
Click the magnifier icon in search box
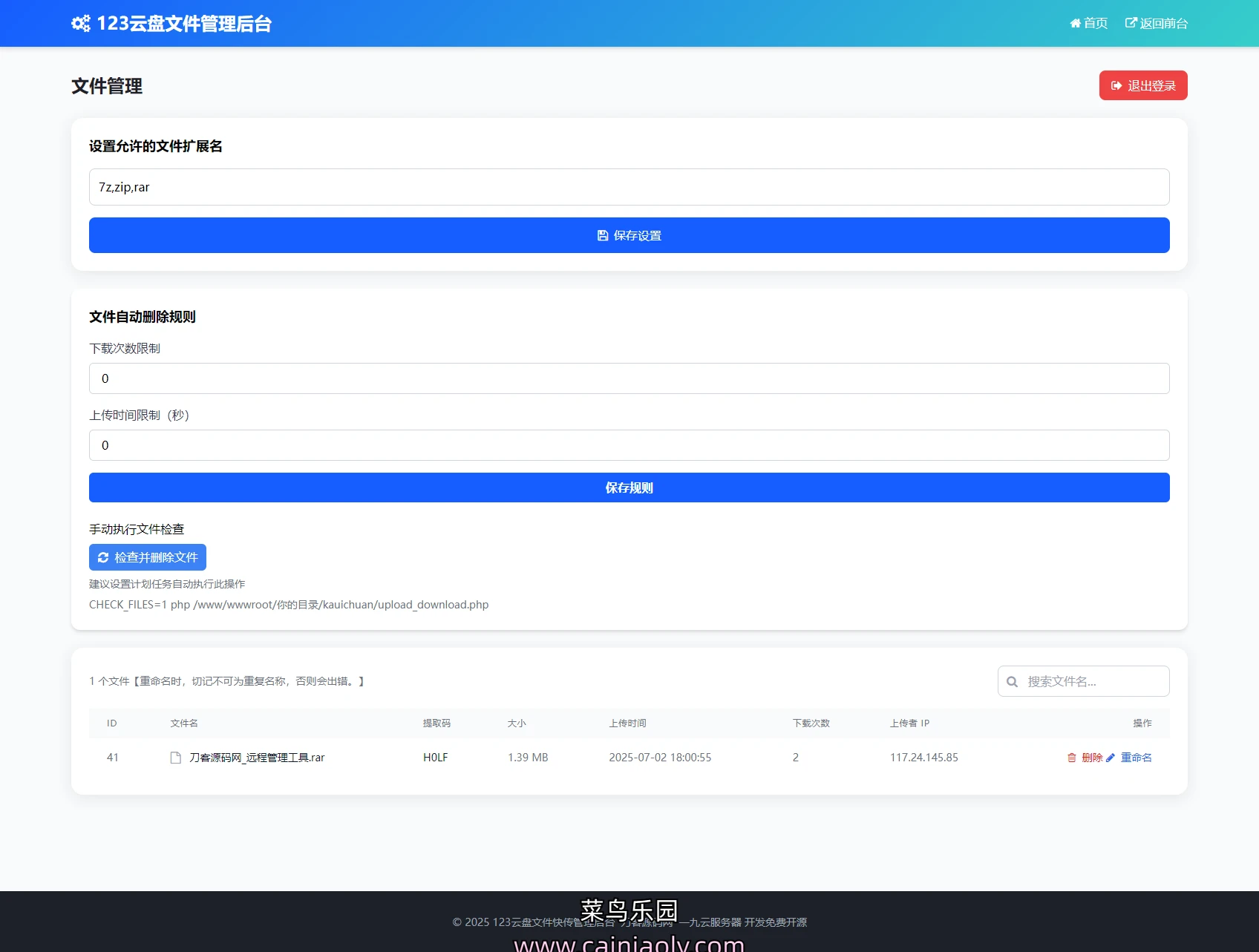point(1012,682)
